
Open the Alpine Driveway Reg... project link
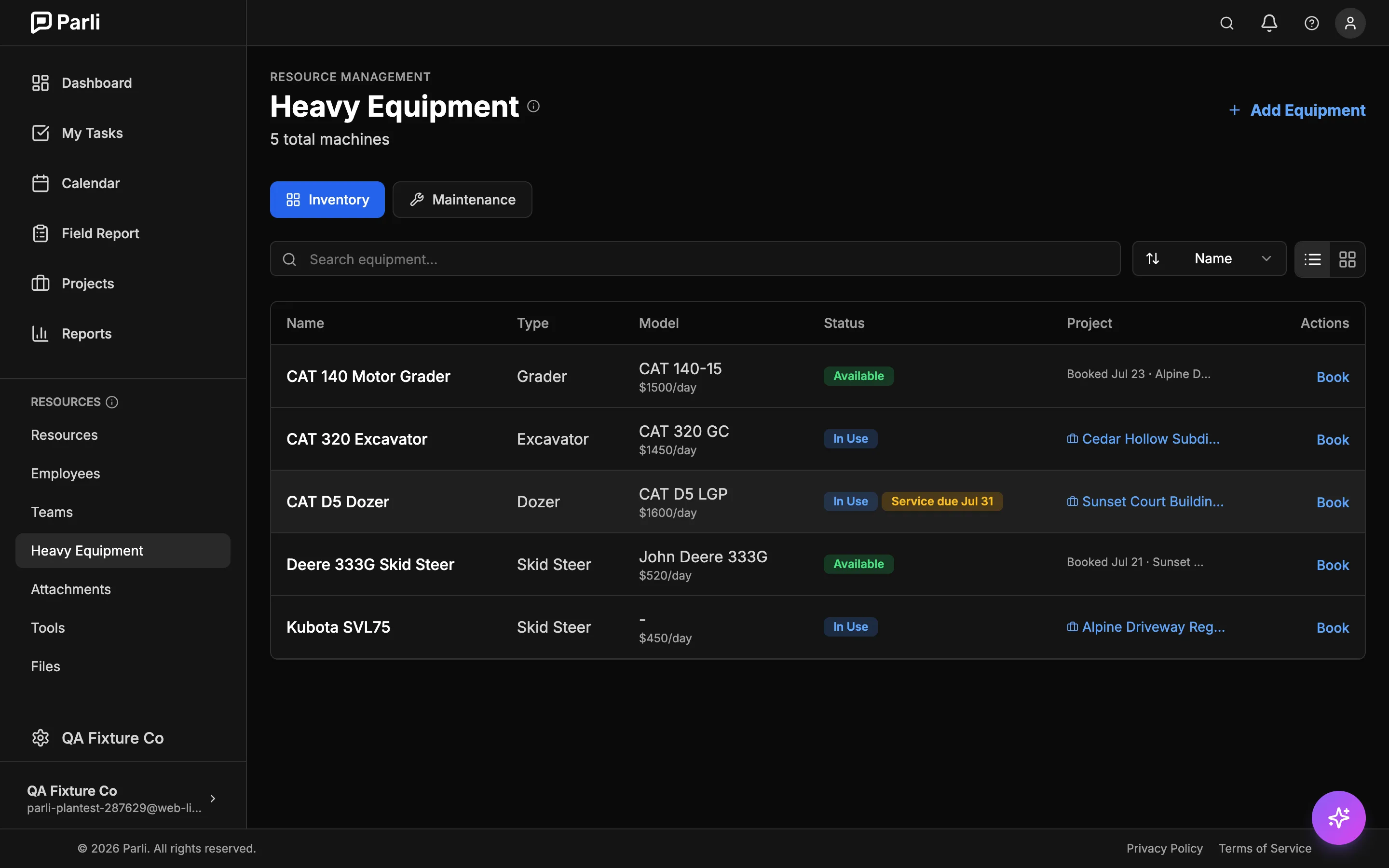1145,626
